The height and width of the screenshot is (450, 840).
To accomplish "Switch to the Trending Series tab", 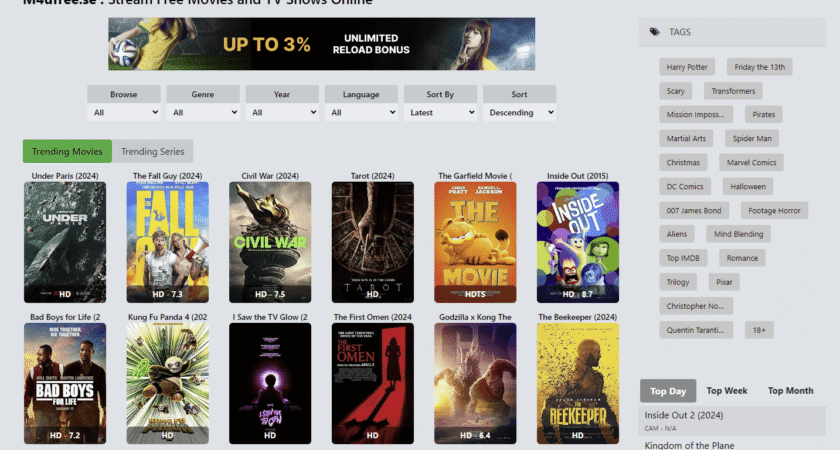I will point(153,152).
